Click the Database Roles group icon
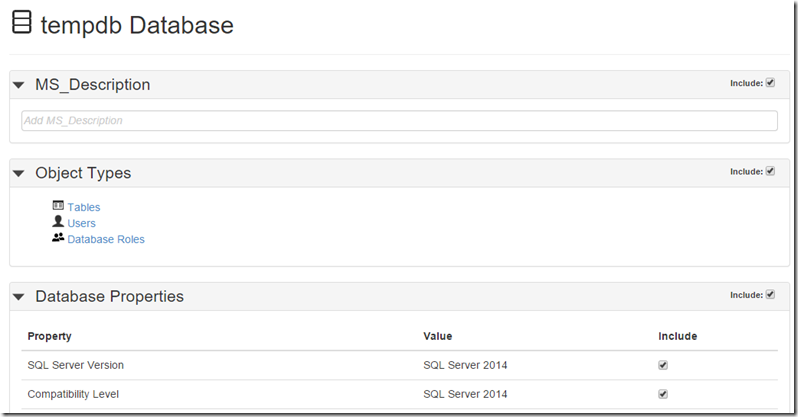The height and width of the screenshot is (417, 798). tap(58, 238)
